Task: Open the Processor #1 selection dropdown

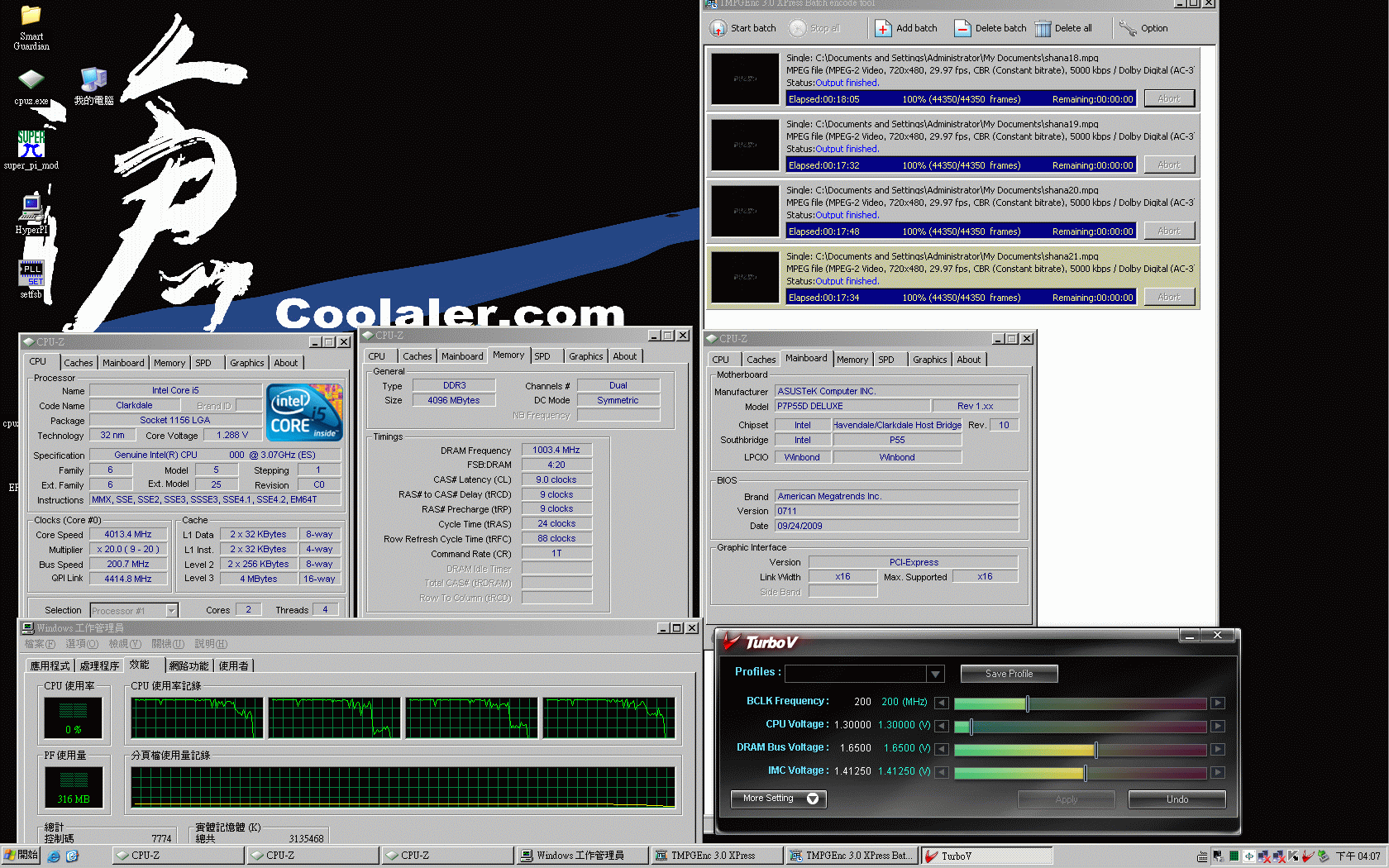Action: pyautogui.click(x=171, y=611)
